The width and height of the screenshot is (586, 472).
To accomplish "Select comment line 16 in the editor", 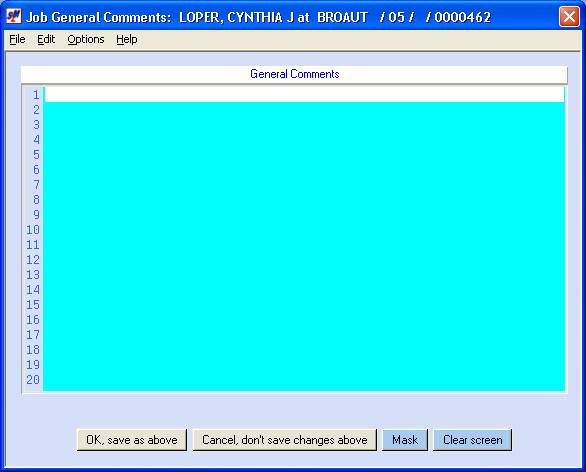I will point(304,320).
